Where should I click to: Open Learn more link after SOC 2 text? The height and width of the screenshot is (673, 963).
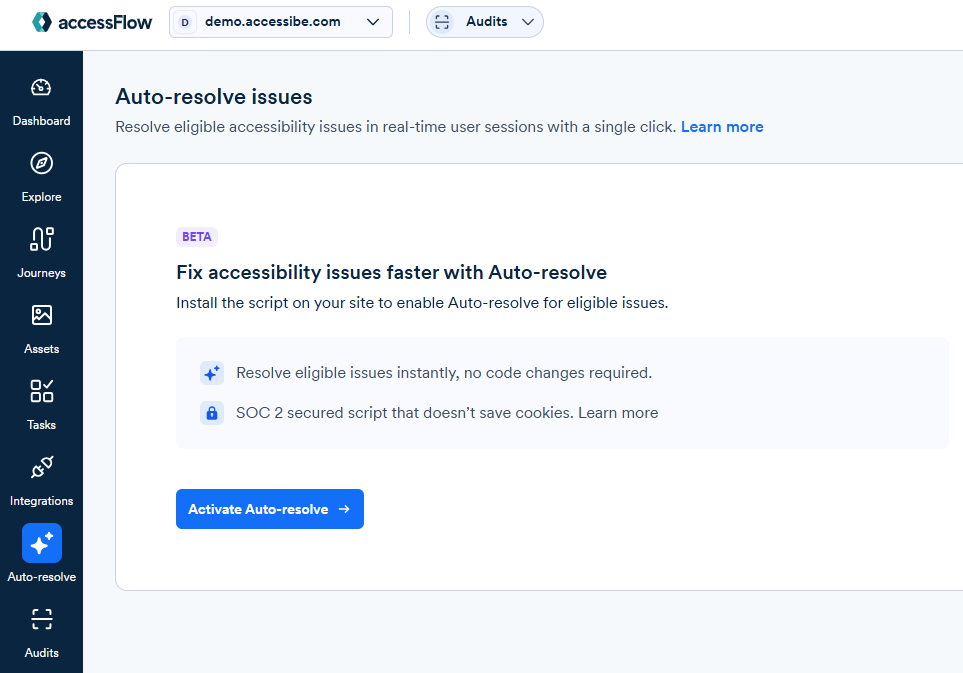pyautogui.click(x=618, y=413)
